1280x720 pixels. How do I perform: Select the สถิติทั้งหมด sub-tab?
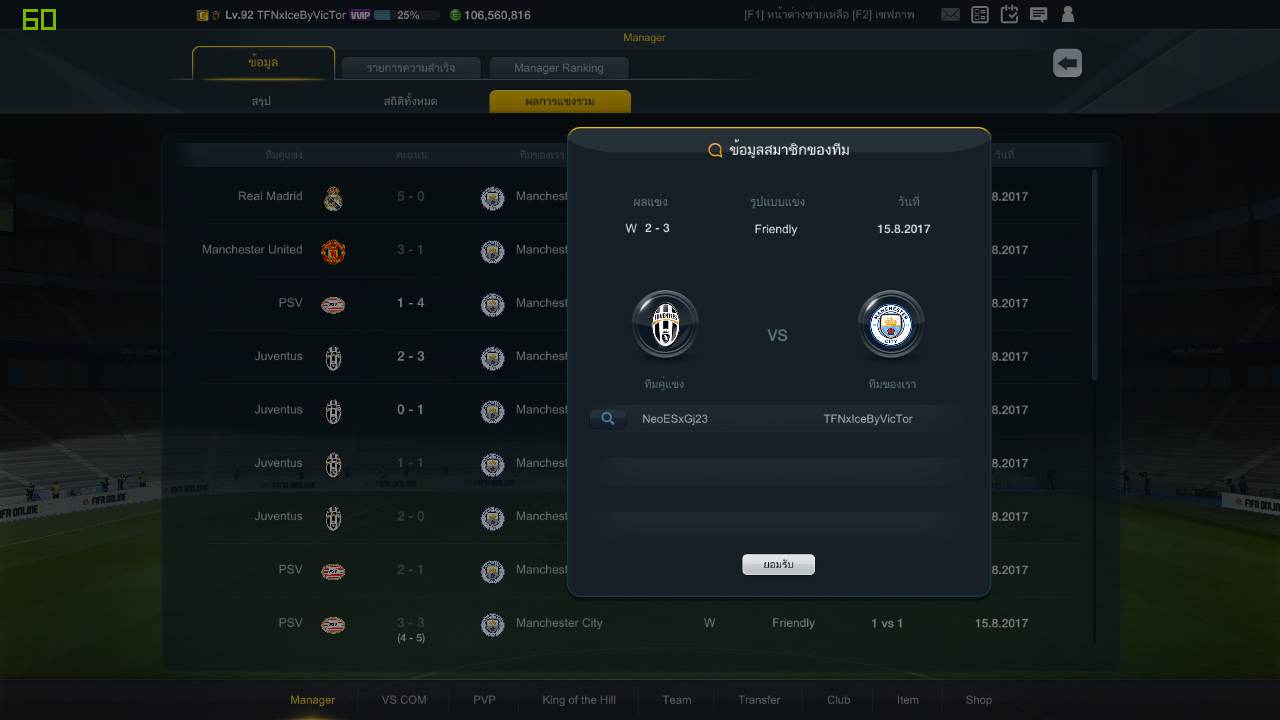(x=410, y=101)
